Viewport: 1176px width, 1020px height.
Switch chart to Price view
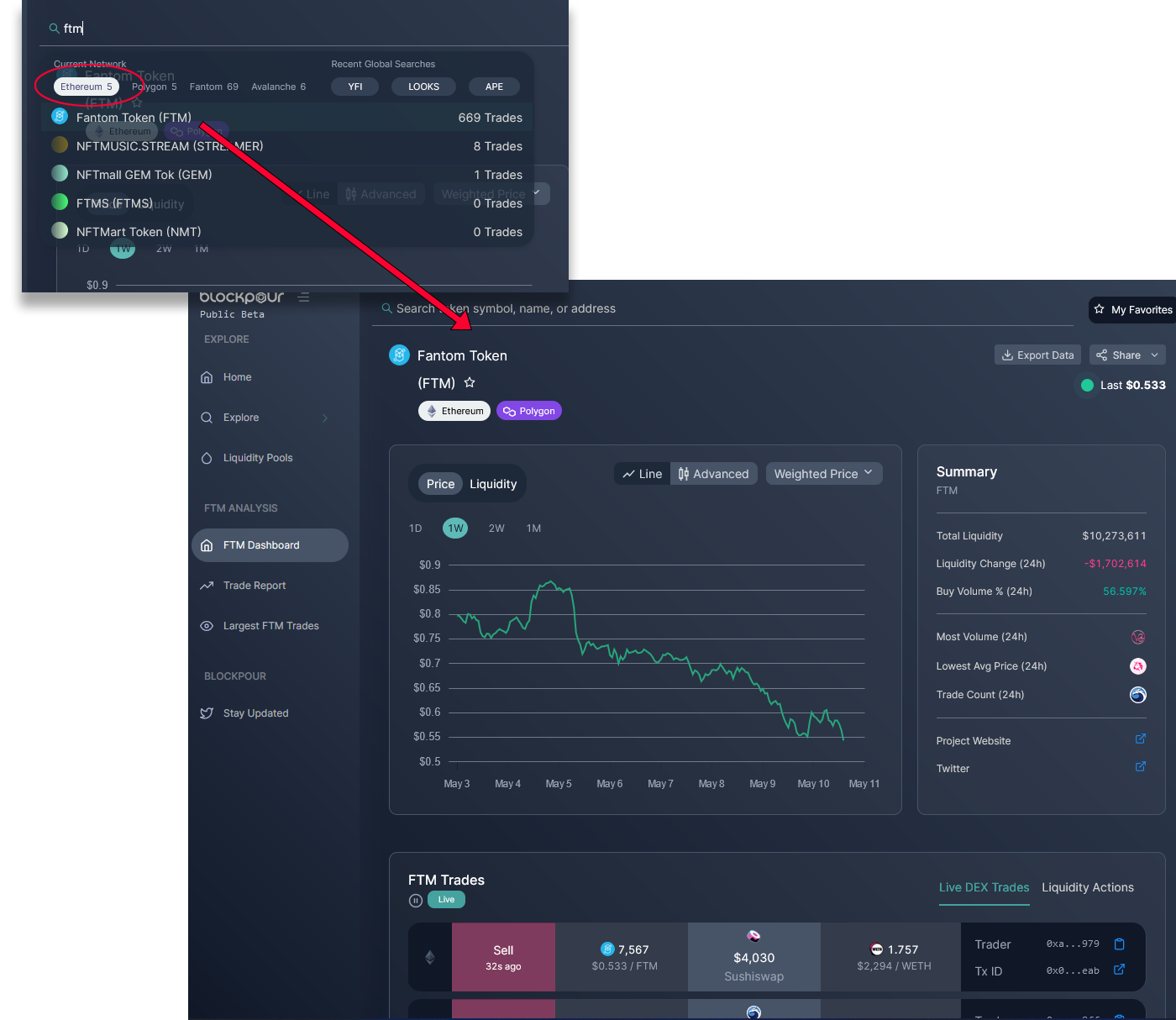point(440,484)
